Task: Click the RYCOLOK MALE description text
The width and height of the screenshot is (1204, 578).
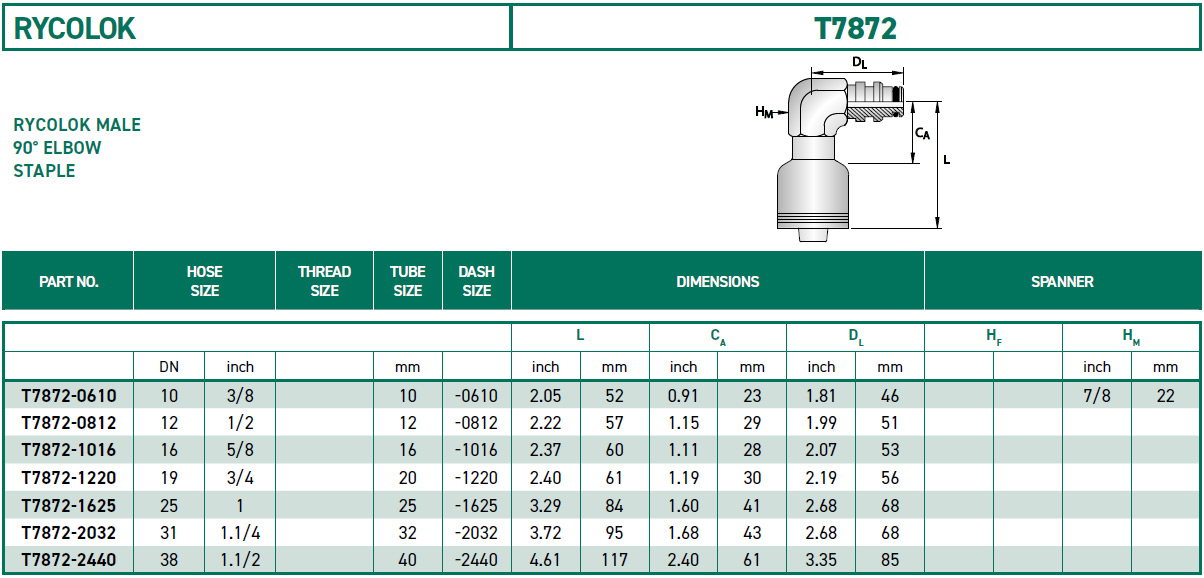Action: (77, 125)
